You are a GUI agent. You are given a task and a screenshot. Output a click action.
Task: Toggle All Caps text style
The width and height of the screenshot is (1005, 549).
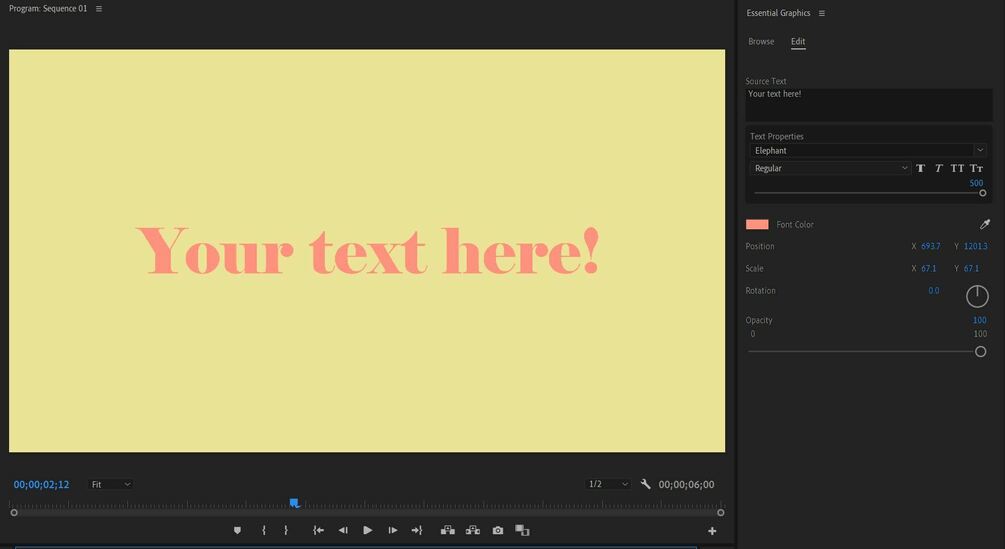pos(957,168)
